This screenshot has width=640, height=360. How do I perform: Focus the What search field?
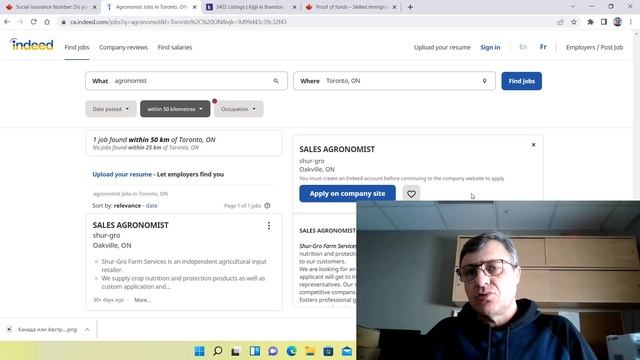(186, 81)
